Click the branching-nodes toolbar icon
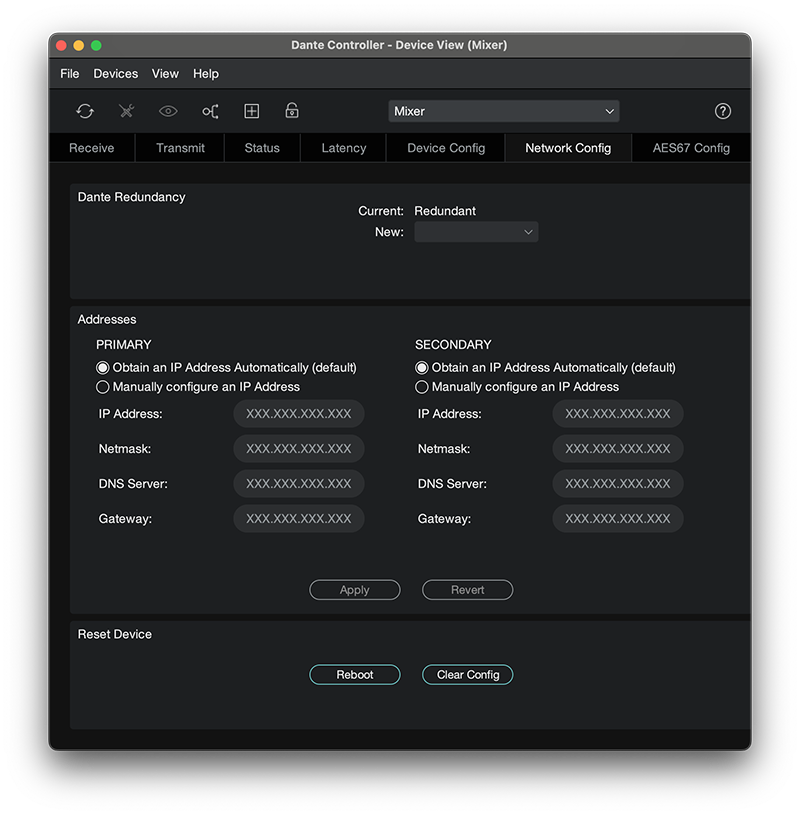This screenshot has height=815, width=800. coord(210,111)
